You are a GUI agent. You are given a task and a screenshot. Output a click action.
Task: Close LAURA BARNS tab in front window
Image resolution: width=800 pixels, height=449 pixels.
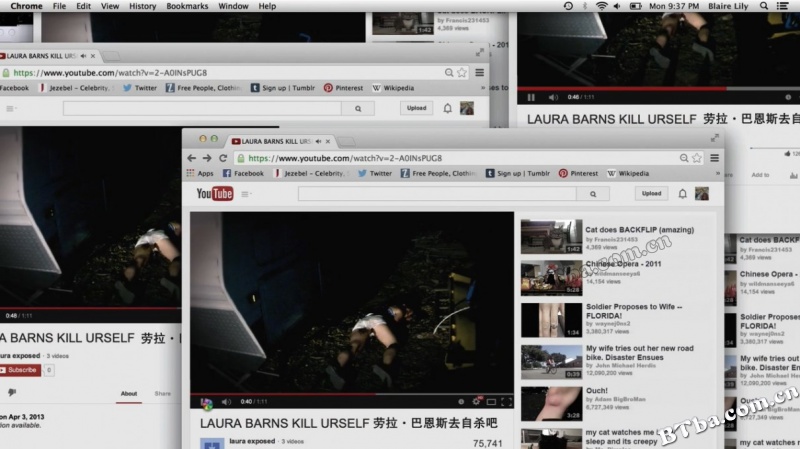tap(328, 141)
